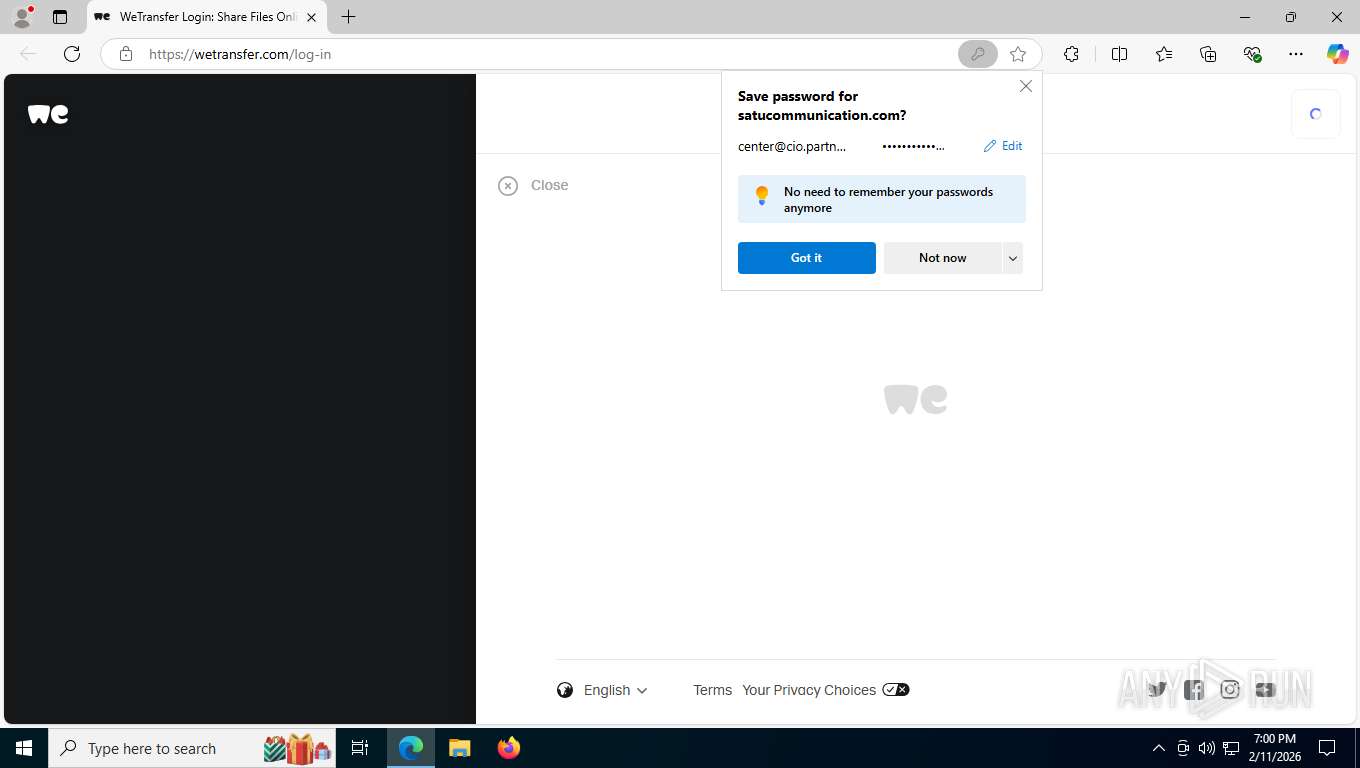The height and width of the screenshot is (768, 1360).
Task: Open File Explorer from taskbar
Action: click(459, 748)
